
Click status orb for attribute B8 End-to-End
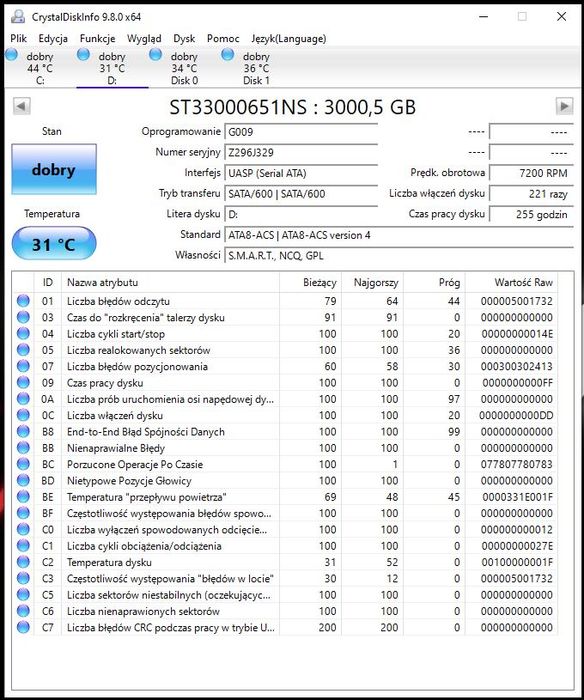(23, 432)
